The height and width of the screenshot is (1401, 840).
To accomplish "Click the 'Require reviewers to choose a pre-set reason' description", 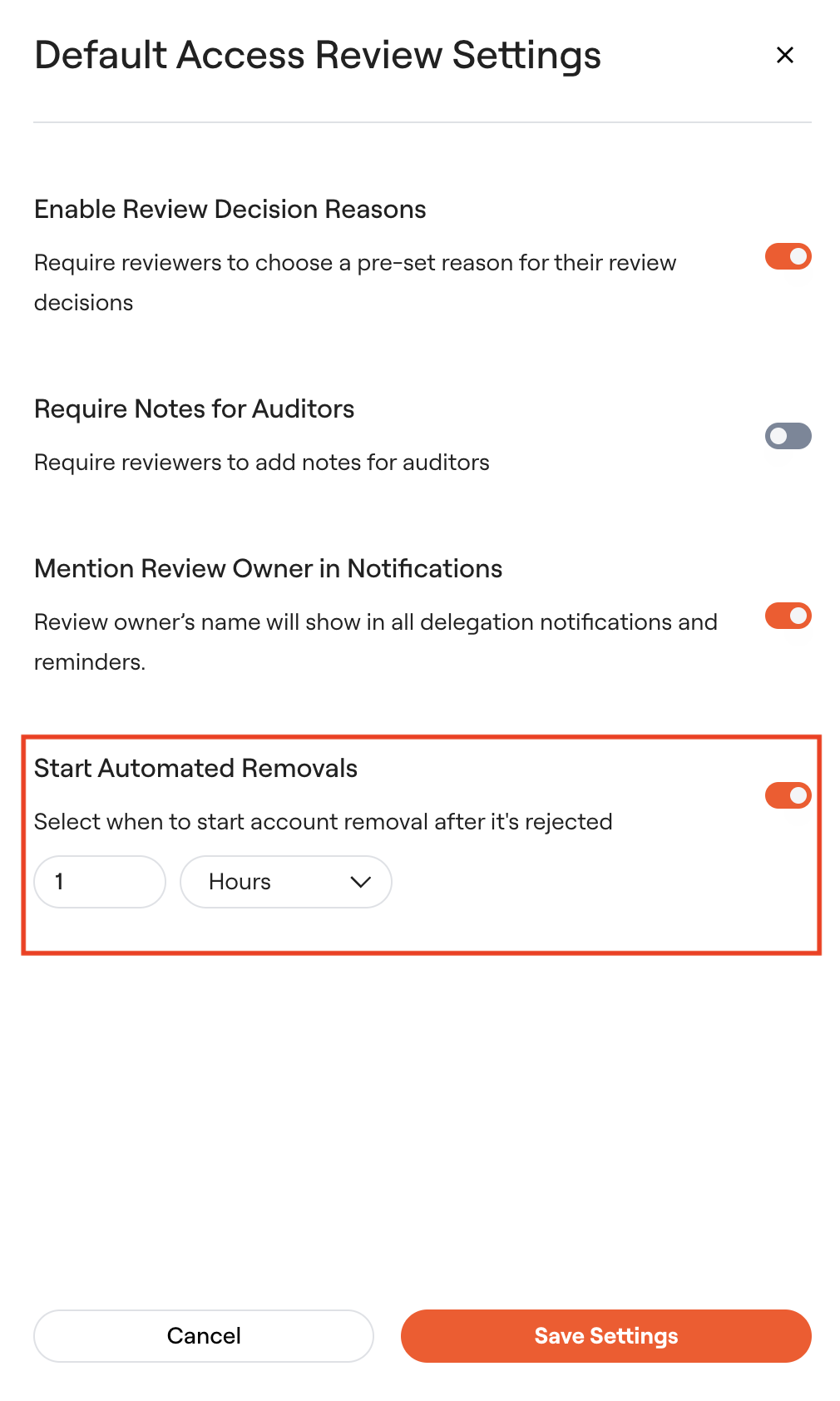I will coord(355,282).
